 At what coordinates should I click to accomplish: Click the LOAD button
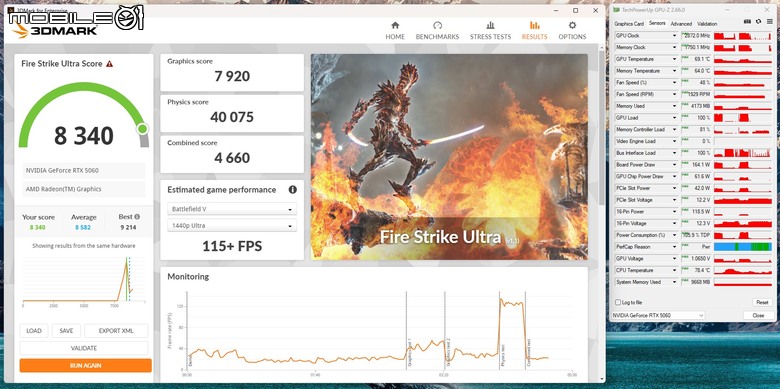coord(34,331)
